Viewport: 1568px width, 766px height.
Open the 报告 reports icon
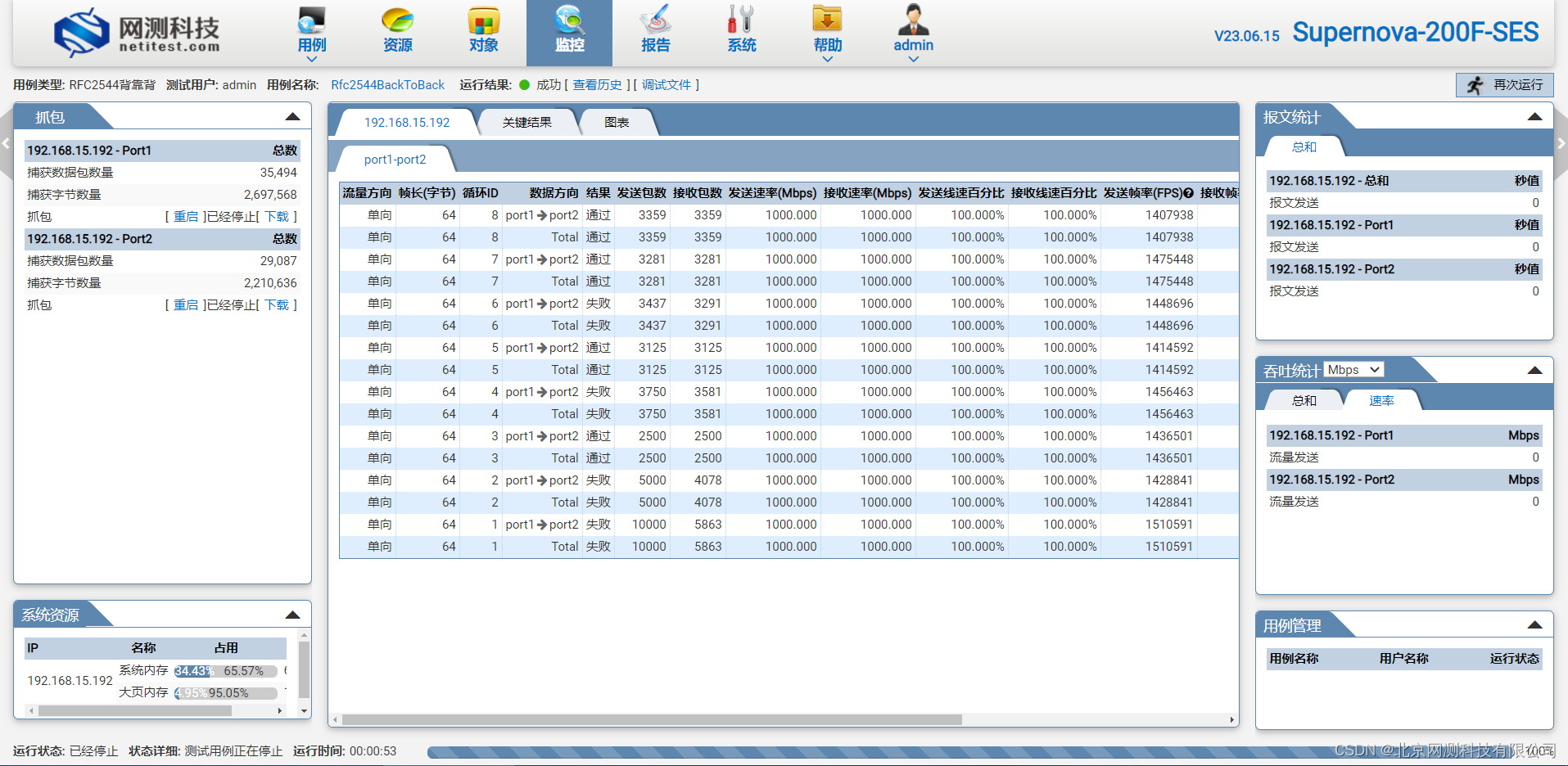pyautogui.click(x=655, y=20)
